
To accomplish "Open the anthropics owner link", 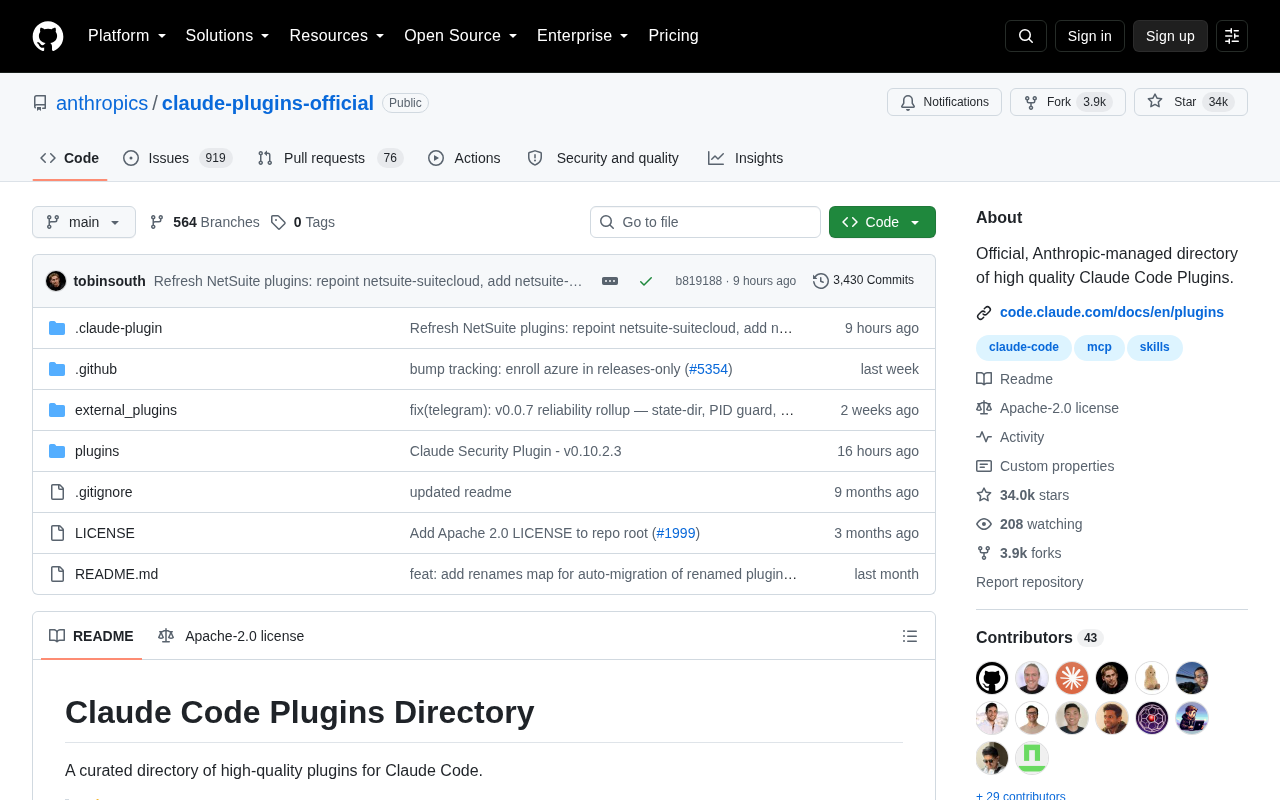I will (x=102, y=103).
